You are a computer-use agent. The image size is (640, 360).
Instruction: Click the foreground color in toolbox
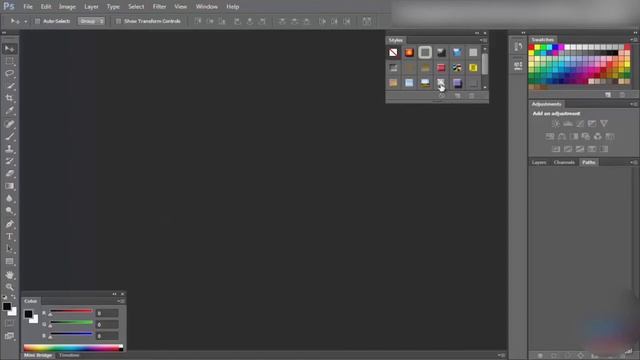(x=7, y=307)
